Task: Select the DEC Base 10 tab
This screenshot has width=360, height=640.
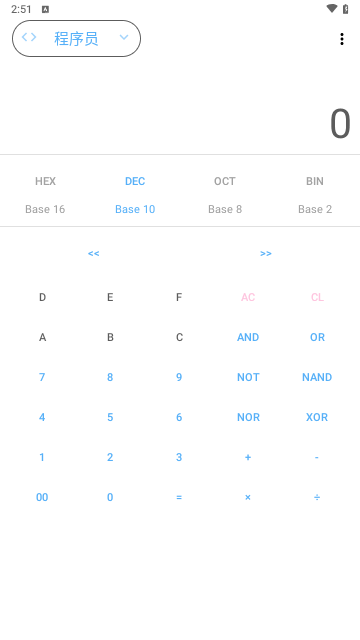Action: [135, 195]
